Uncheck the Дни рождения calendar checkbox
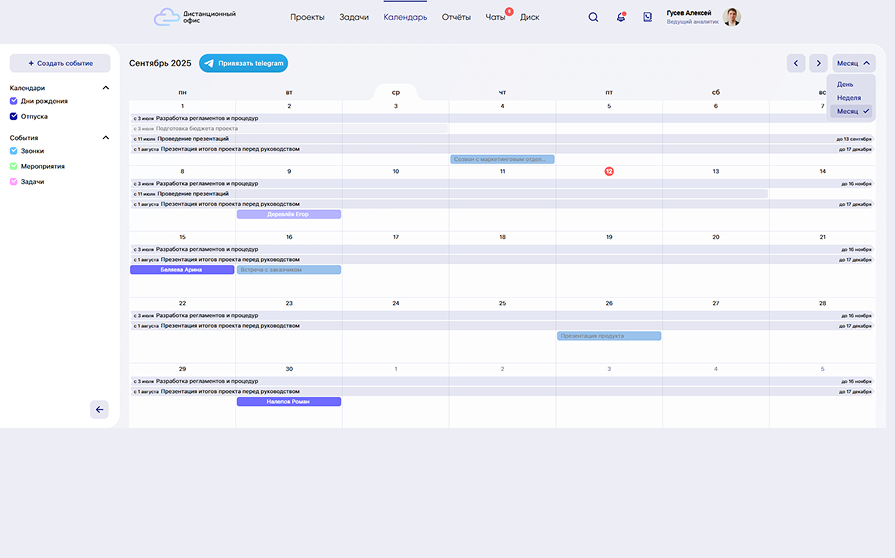 pyautogui.click(x=14, y=101)
